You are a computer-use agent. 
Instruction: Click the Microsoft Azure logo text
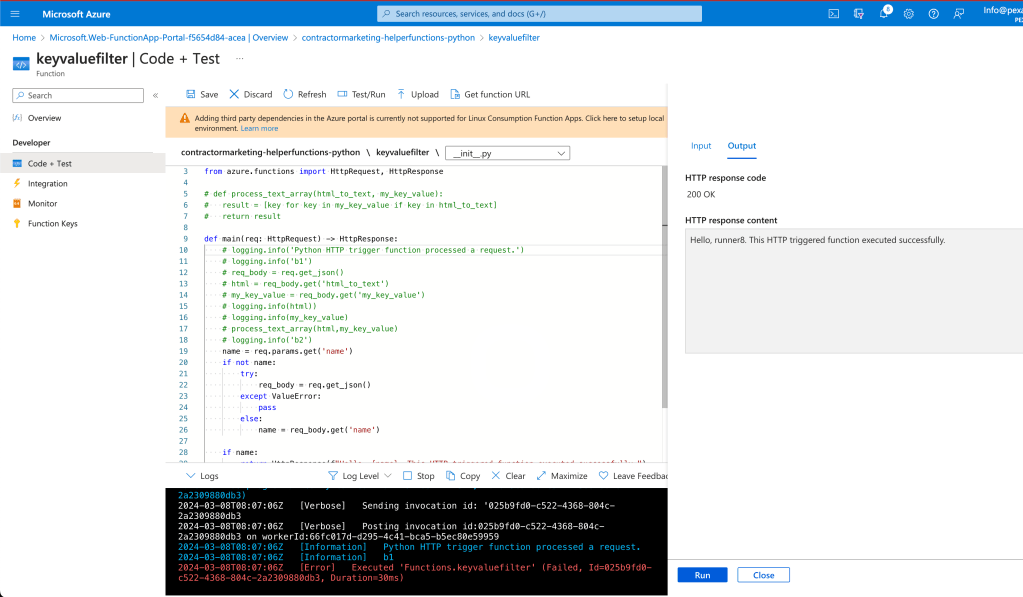click(76, 14)
